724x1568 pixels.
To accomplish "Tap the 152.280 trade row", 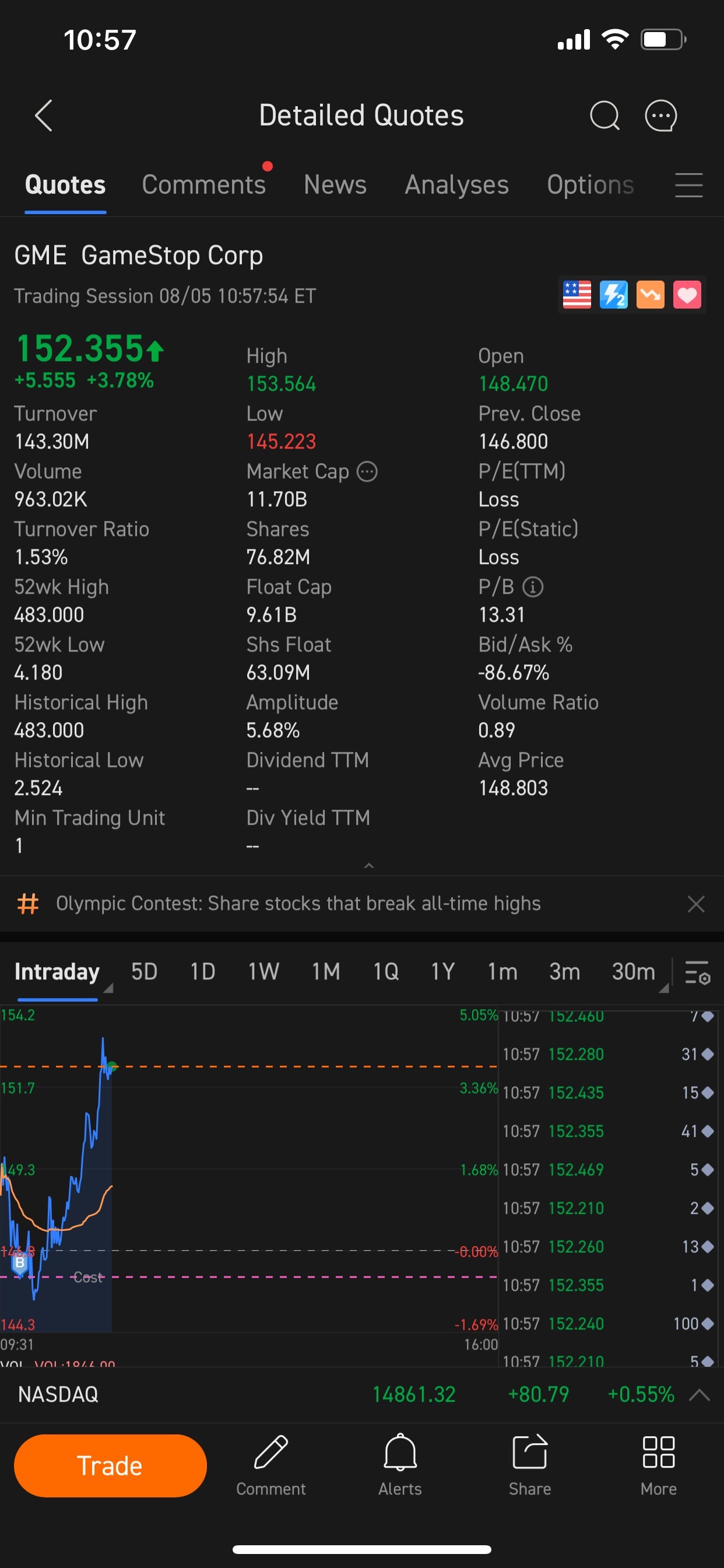I will pos(609,1054).
